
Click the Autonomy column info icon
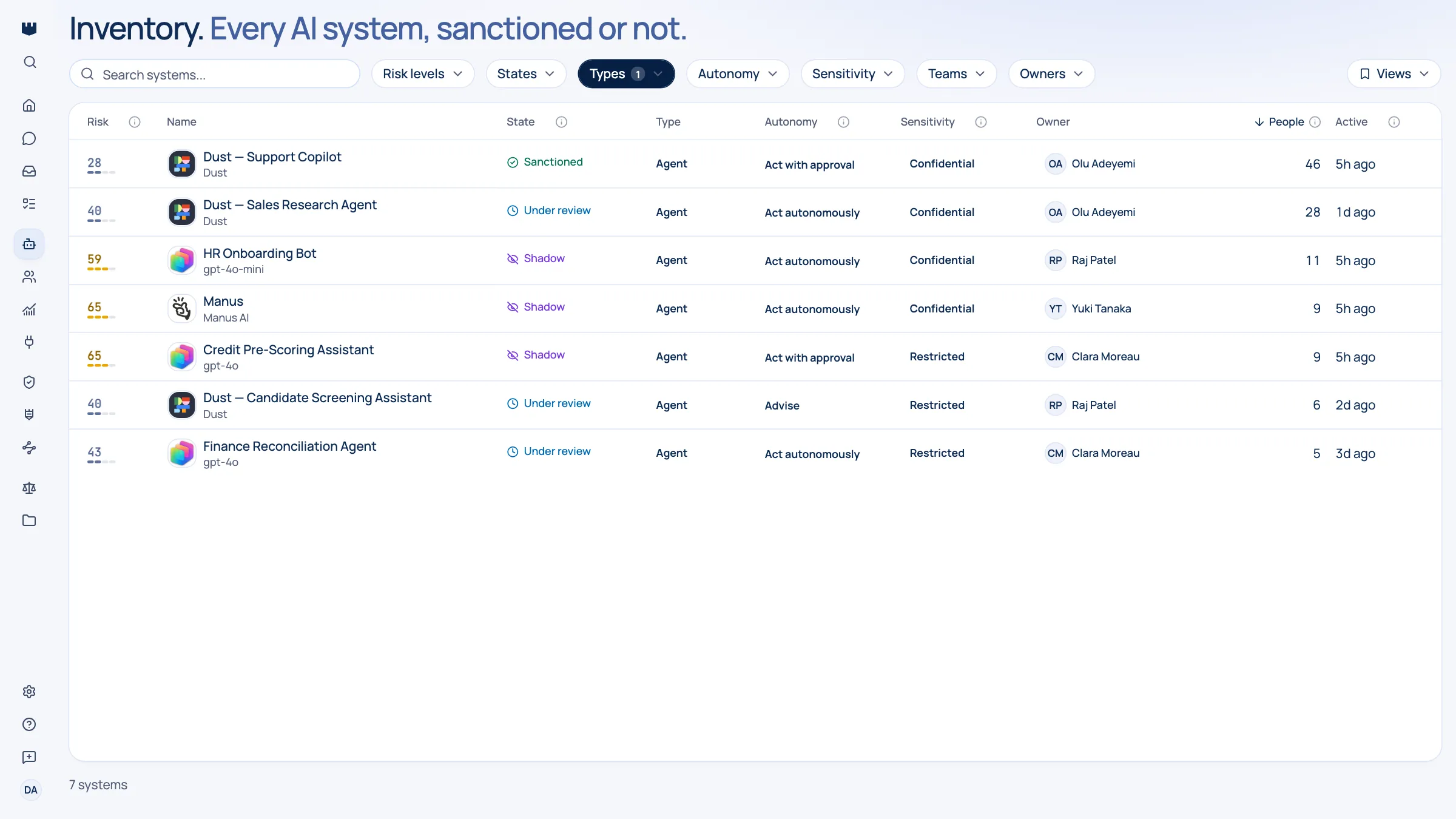843,122
